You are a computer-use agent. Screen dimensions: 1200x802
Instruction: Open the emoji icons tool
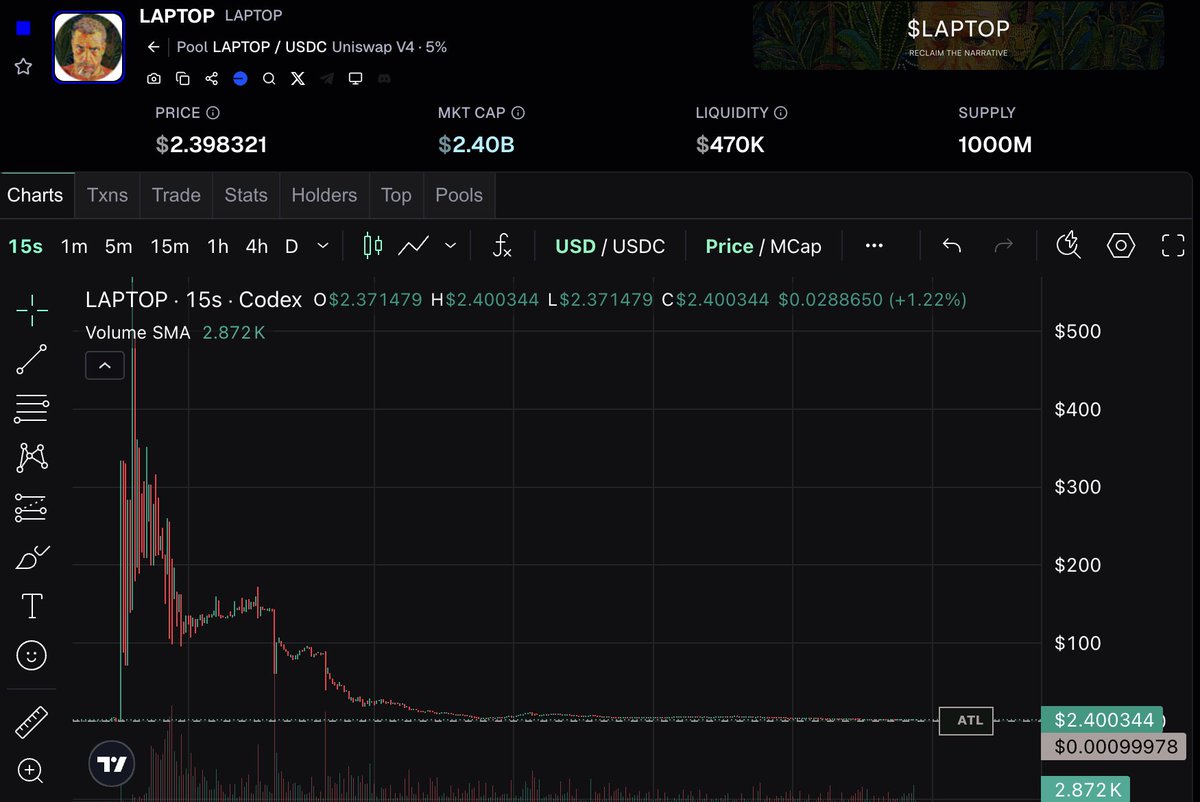click(32, 656)
